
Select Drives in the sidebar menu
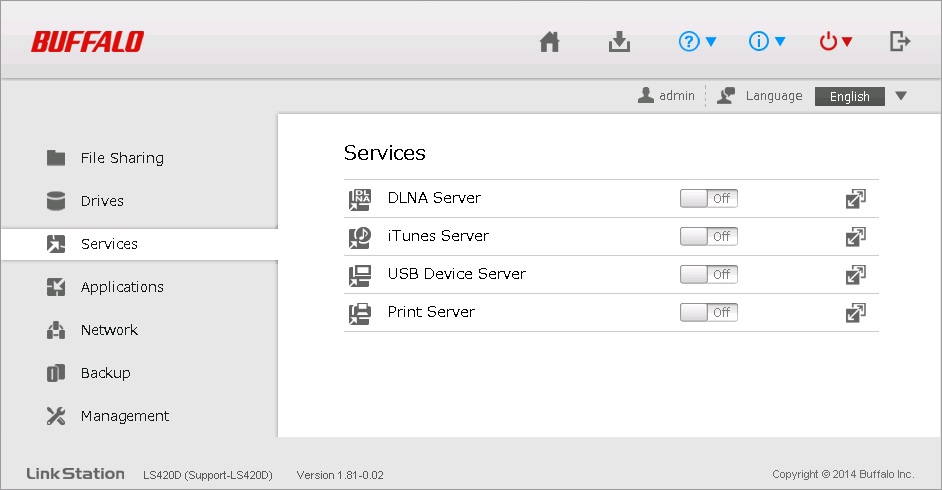coord(102,201)
